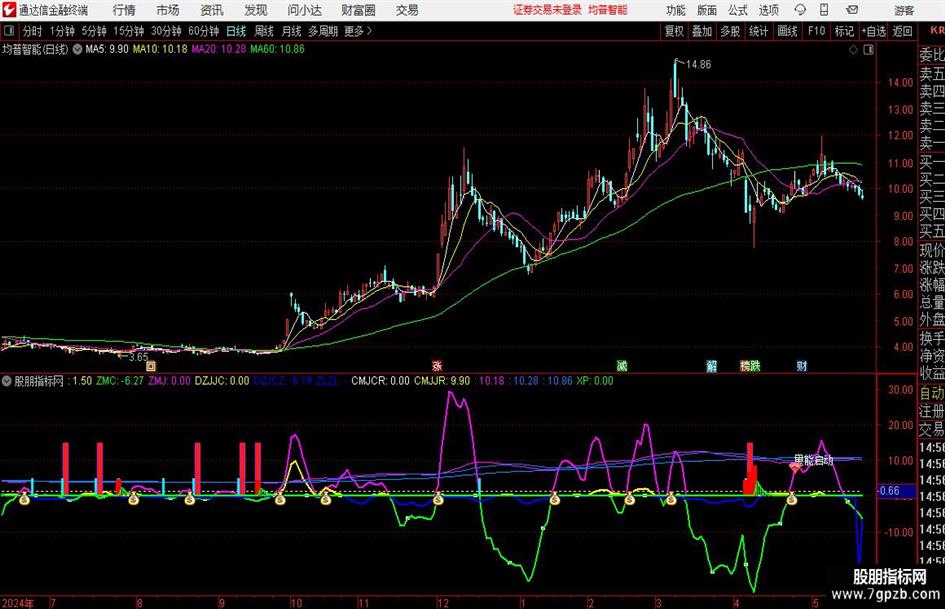Switch to 分时 chart tab

tap(33, 31)
